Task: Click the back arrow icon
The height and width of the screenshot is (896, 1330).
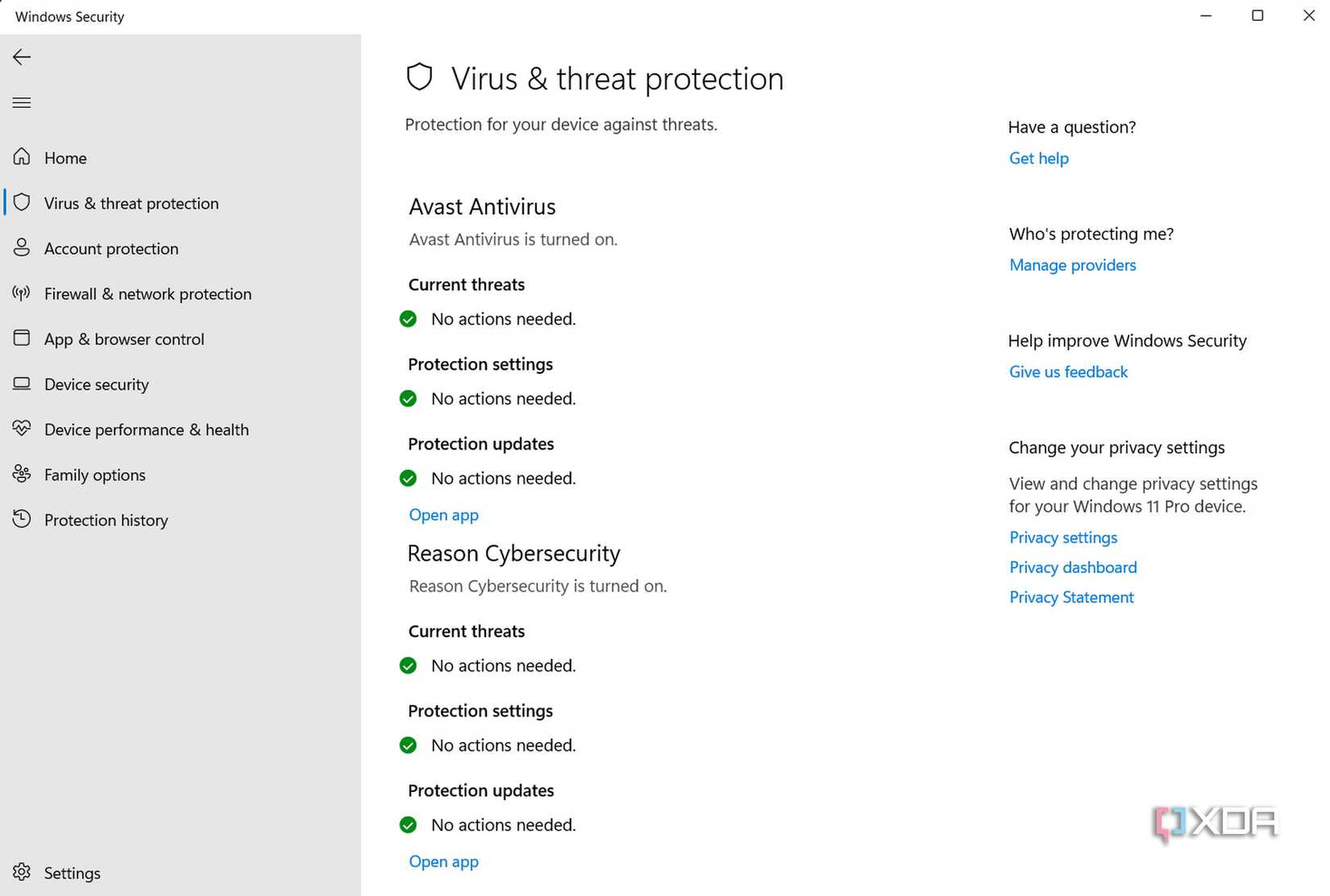Action: click(22, 56)
